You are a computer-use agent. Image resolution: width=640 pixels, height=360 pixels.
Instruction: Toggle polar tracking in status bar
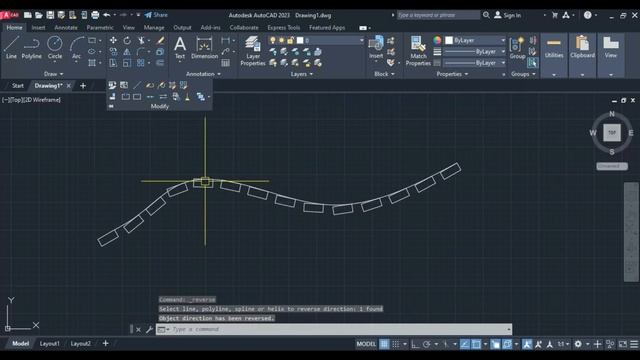[x=427, y=344]
